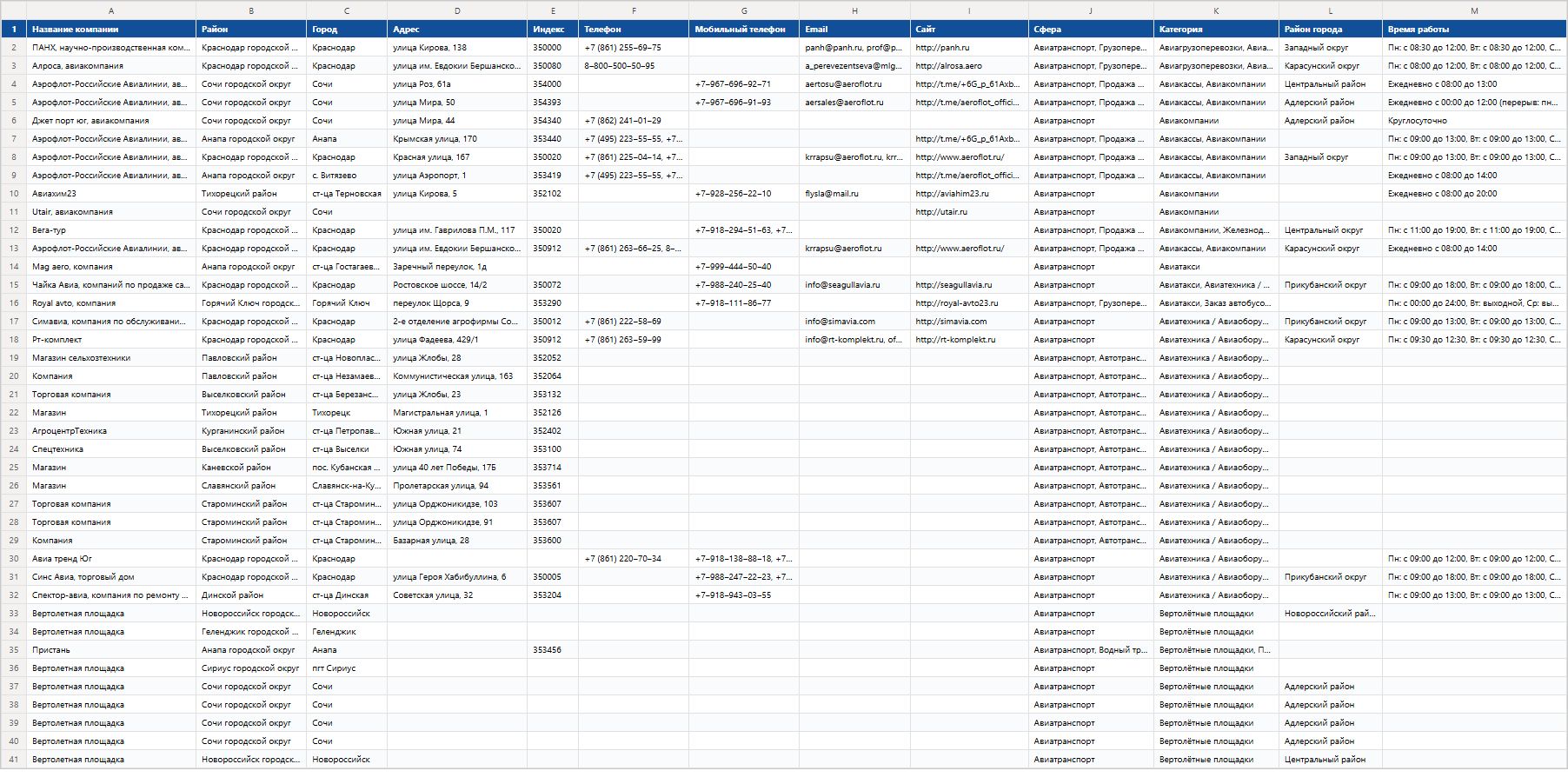Select column E header letter
Image resolution: width=1568 pixels, height=784 pixels.
tap(553, 10)
